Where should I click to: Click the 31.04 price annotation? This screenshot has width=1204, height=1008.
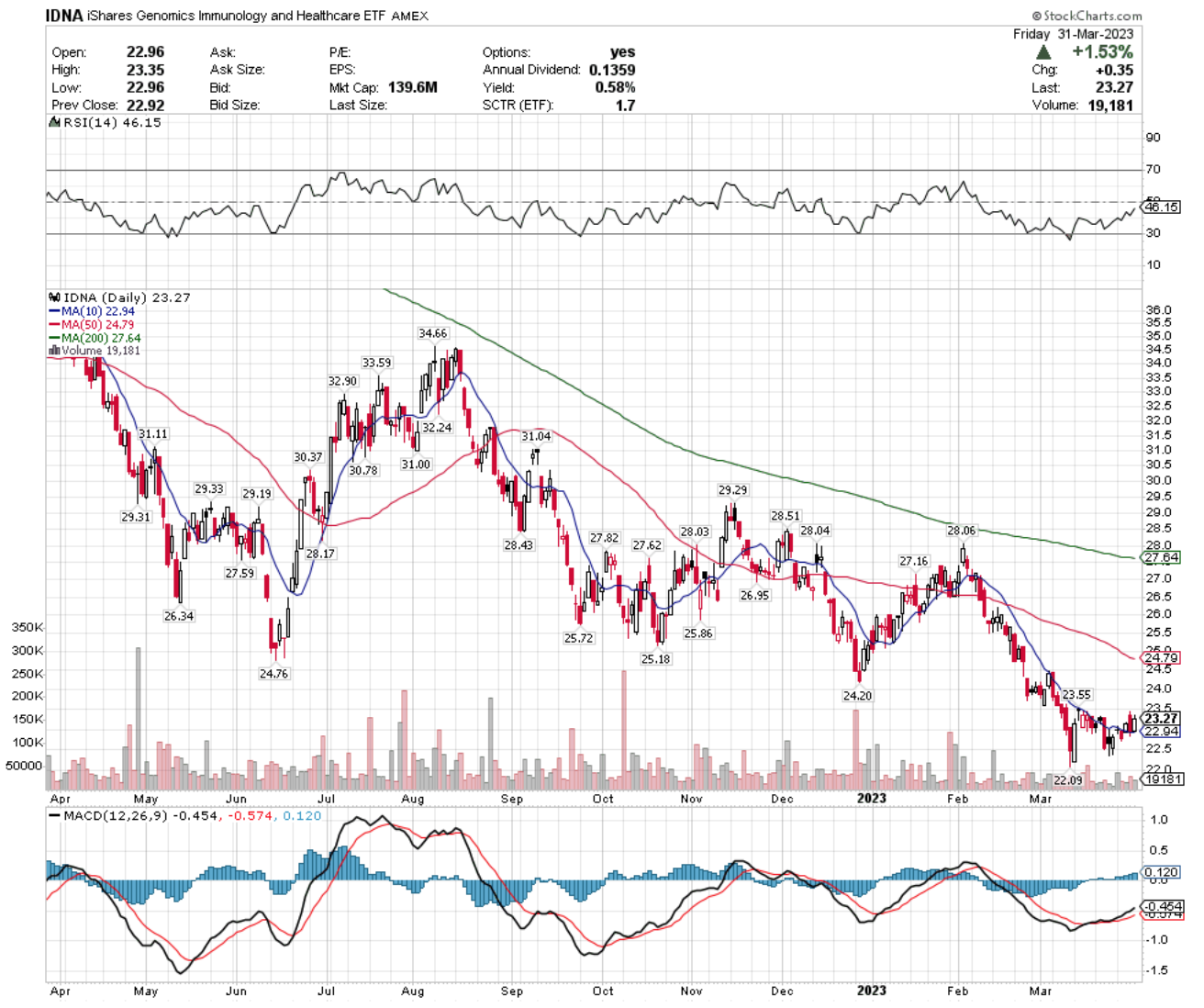coord(536,436)
